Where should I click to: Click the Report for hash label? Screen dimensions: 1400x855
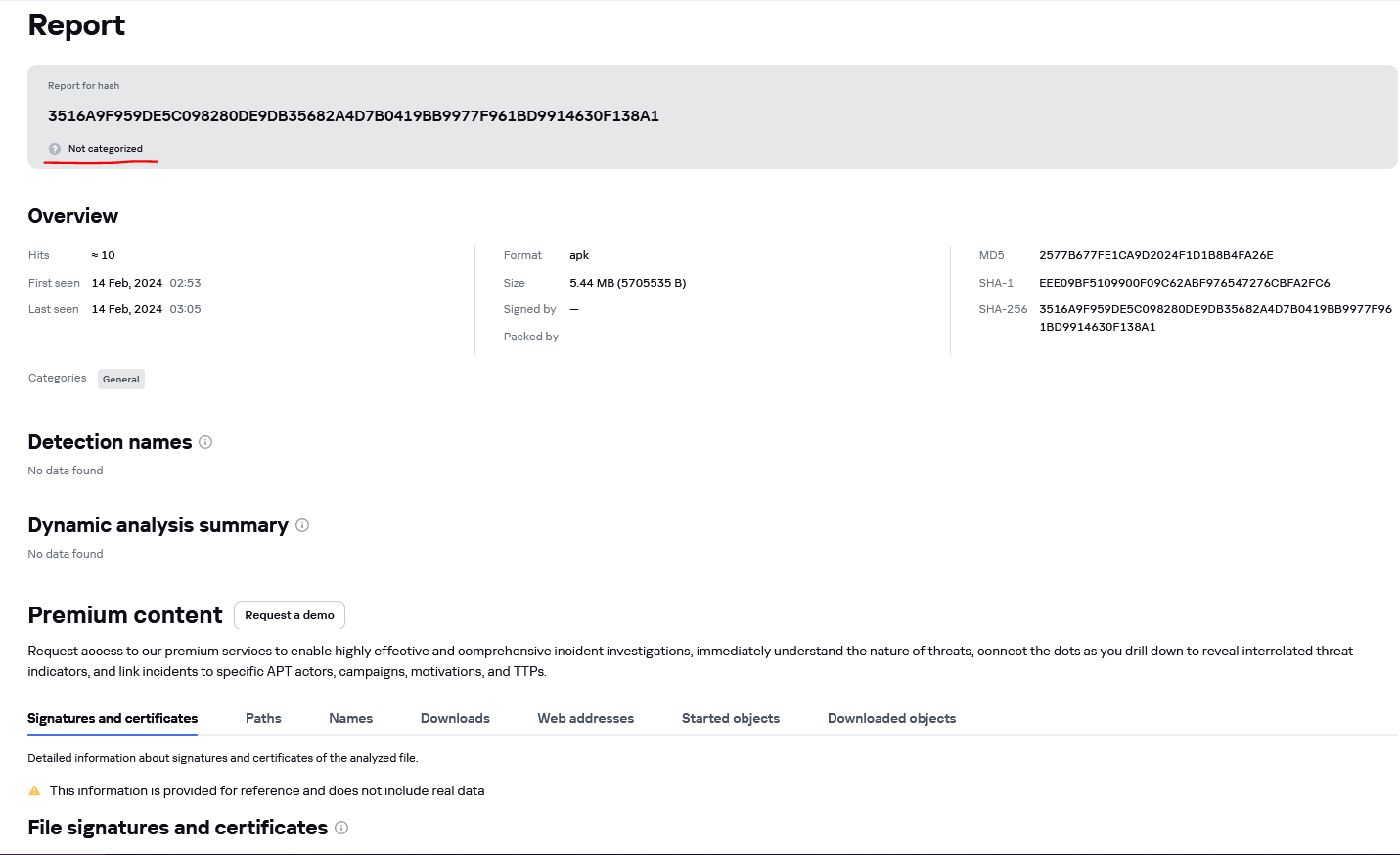(x=84, y=86)
